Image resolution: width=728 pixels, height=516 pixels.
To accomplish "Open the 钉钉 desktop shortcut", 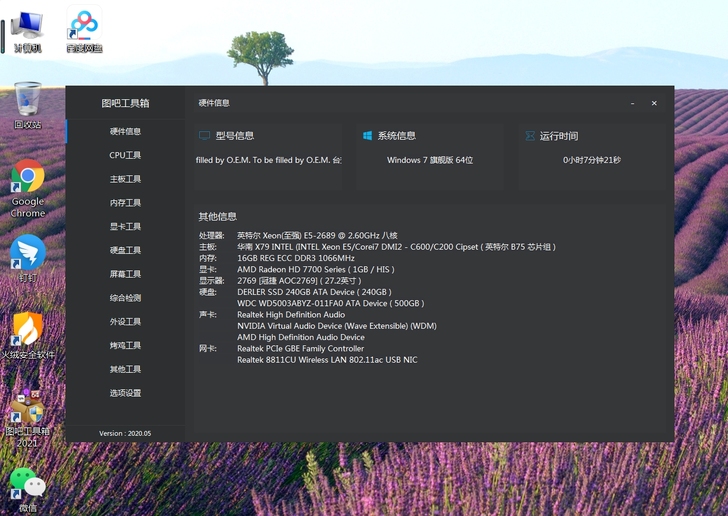I will (x=28, y=259).
